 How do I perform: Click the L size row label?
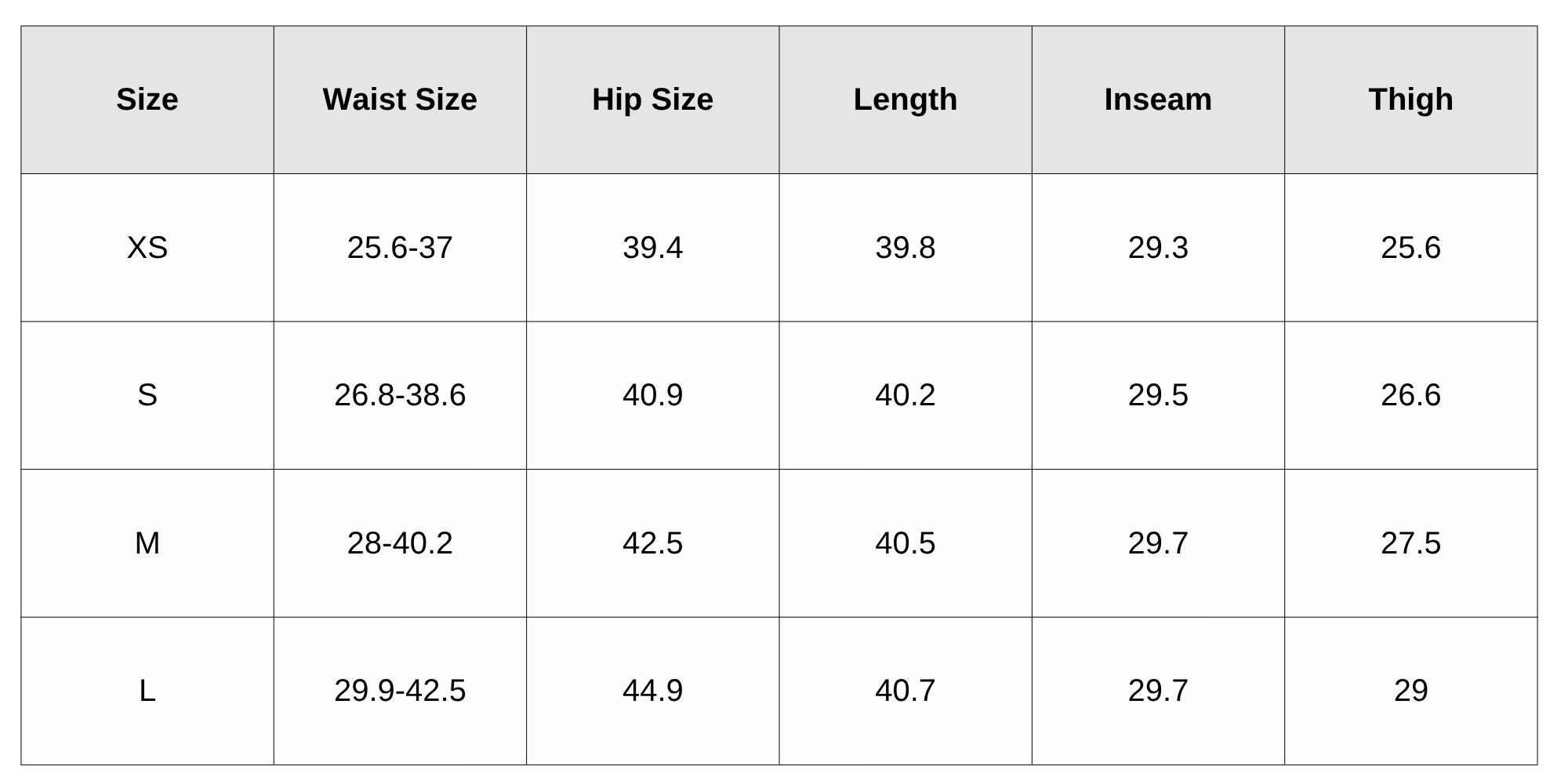[147, 691]
